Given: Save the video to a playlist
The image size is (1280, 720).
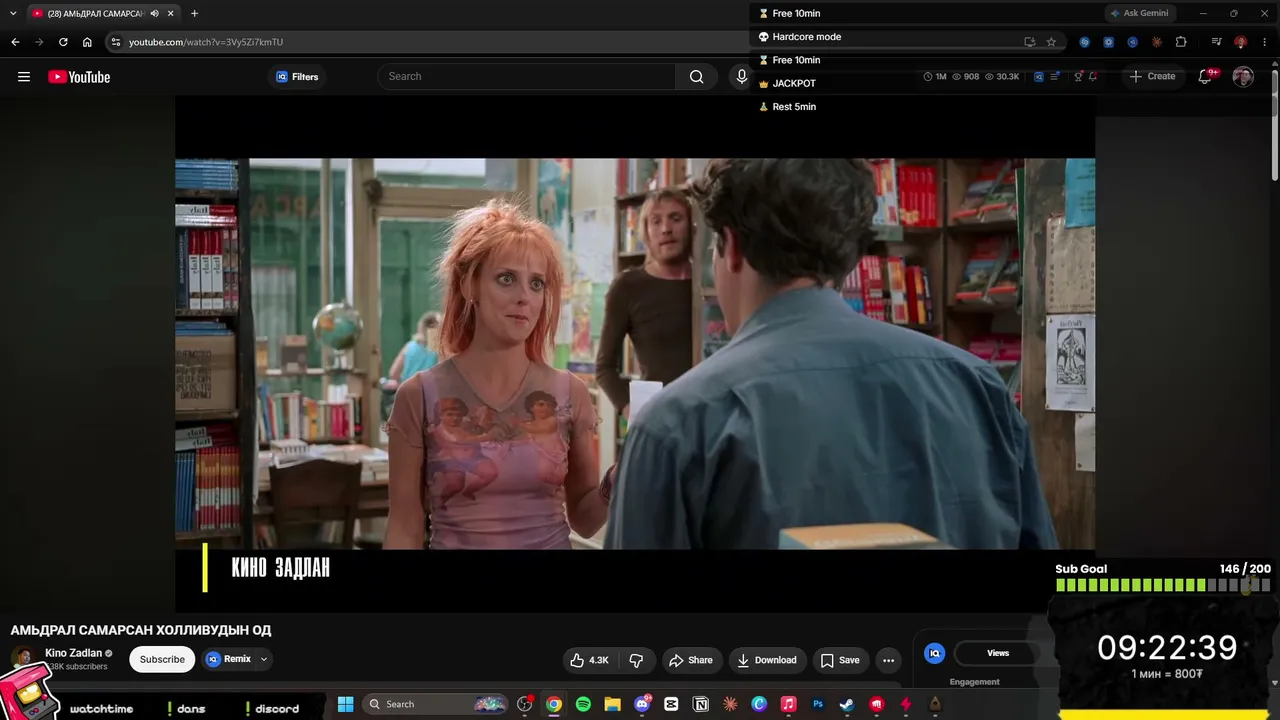Looking at the screenshot, I should 840,660.
